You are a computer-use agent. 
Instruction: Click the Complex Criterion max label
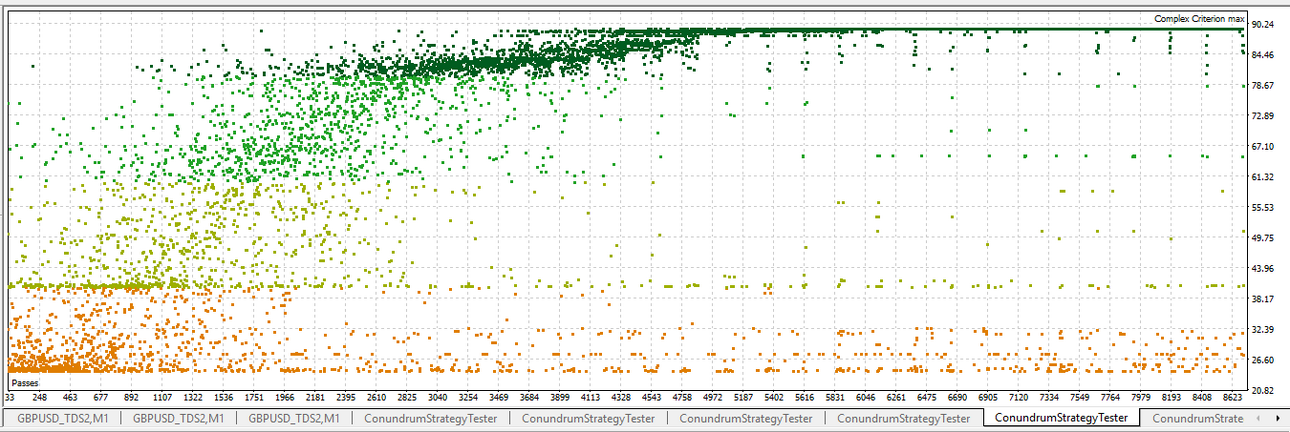(x=1199, y=19)
